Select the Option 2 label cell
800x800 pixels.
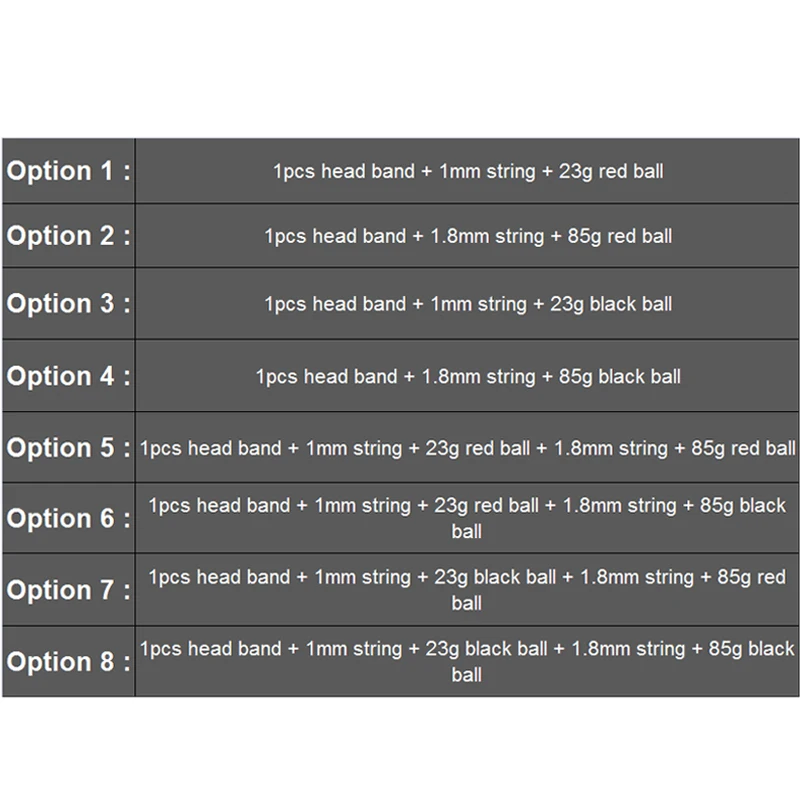point(68,237)
